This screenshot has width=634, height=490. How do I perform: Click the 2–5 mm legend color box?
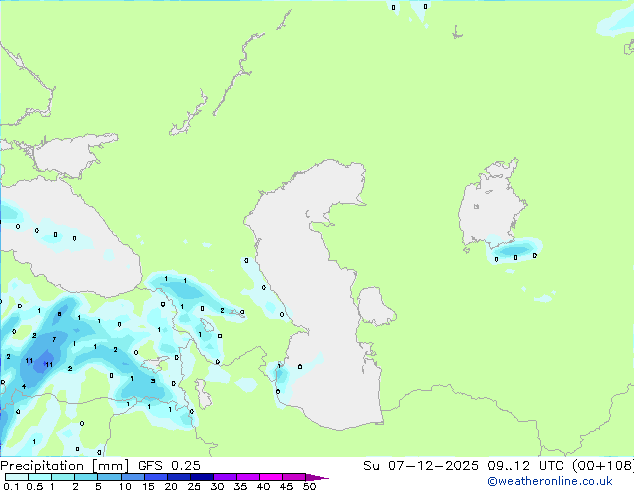pos(86,477)
